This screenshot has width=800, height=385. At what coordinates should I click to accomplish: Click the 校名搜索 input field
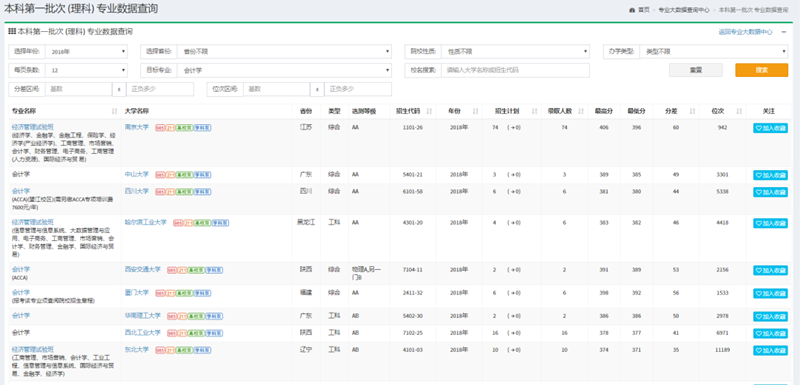tap(515, 70)
